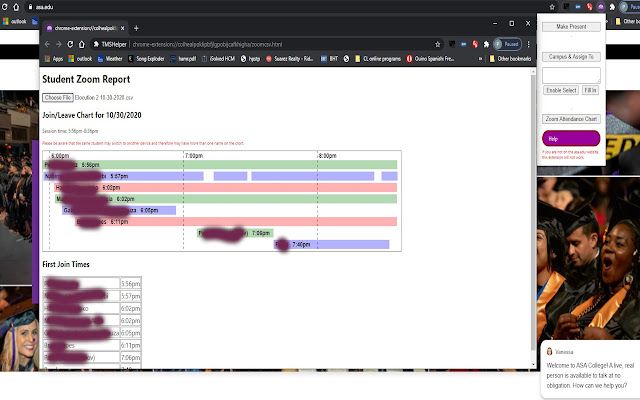Click the blue 6:05pm attendance bar
The image size is (640, 400).
point(119,211)
